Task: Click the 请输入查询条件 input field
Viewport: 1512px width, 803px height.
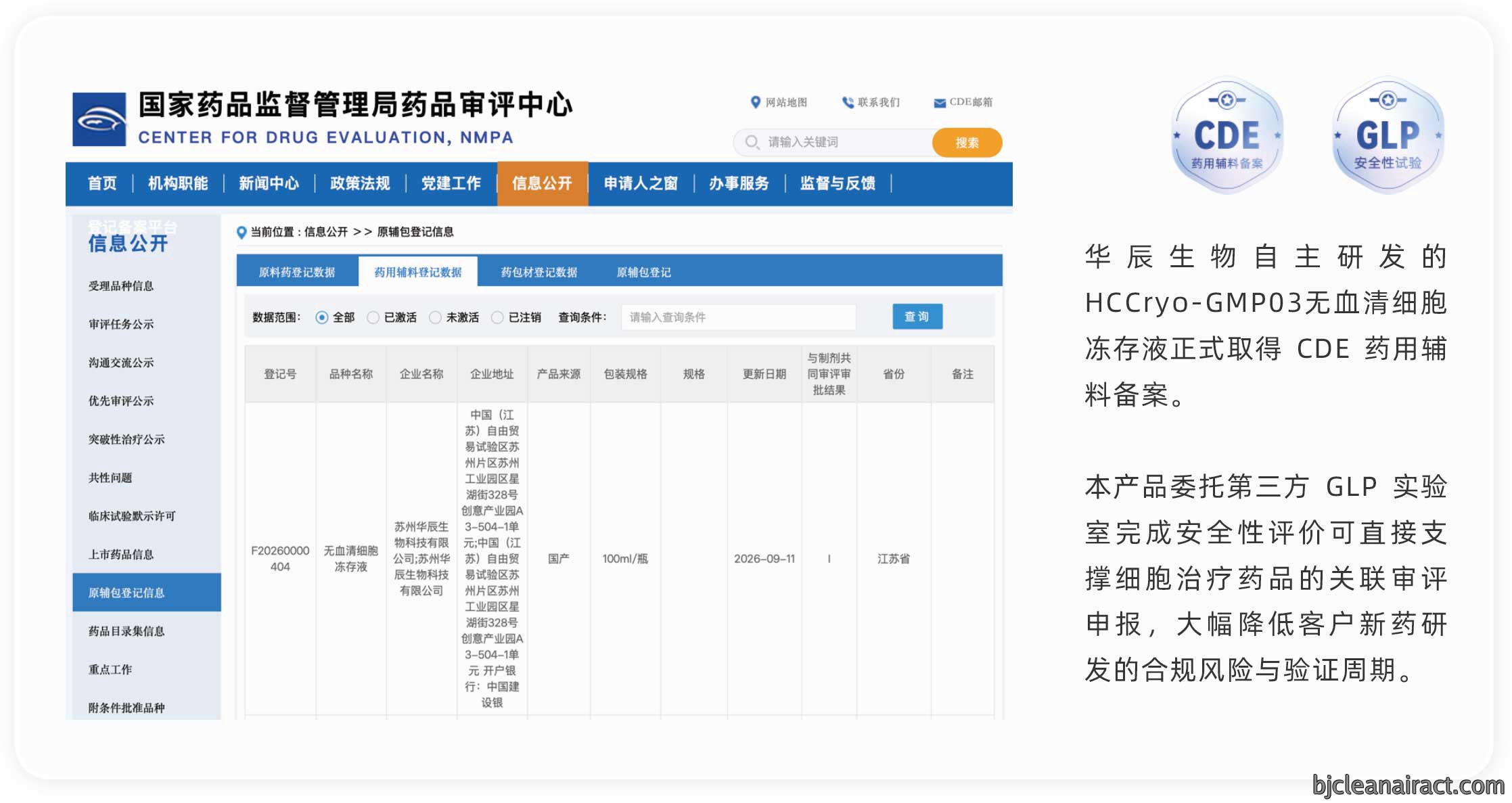Action: coord(739,317)
